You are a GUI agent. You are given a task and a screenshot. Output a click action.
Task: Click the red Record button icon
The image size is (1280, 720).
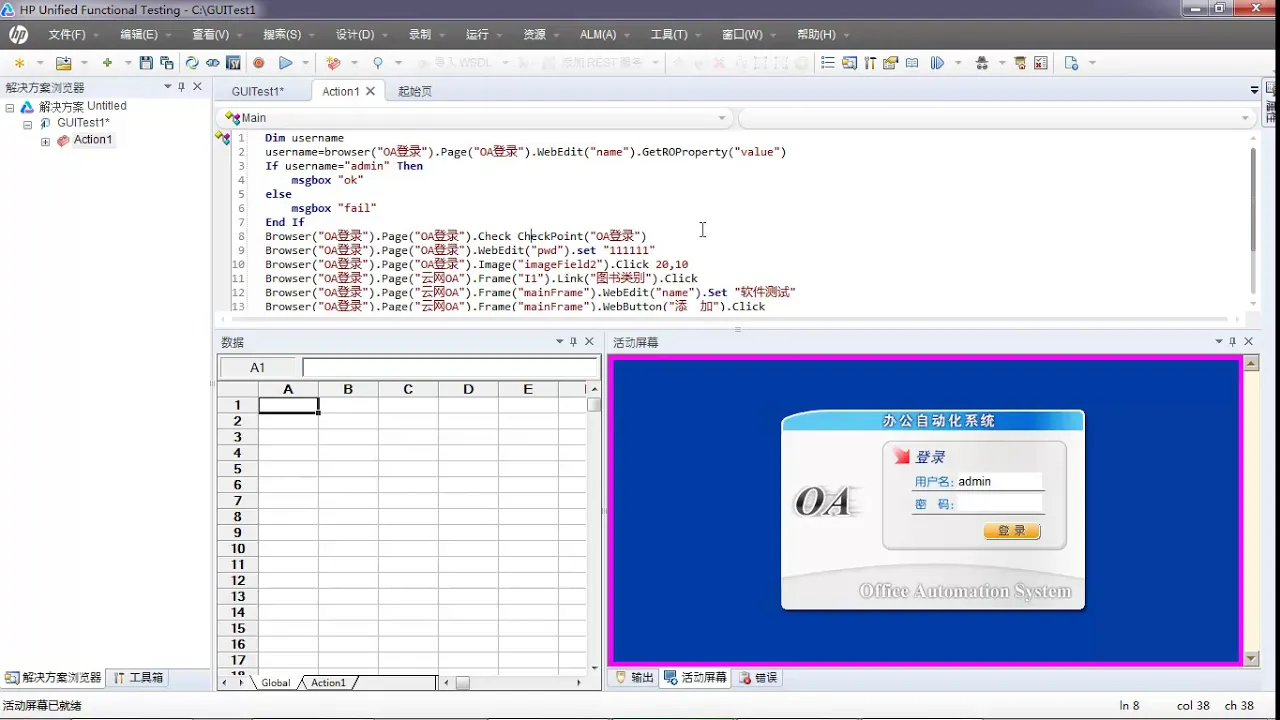tap(259, 63)
